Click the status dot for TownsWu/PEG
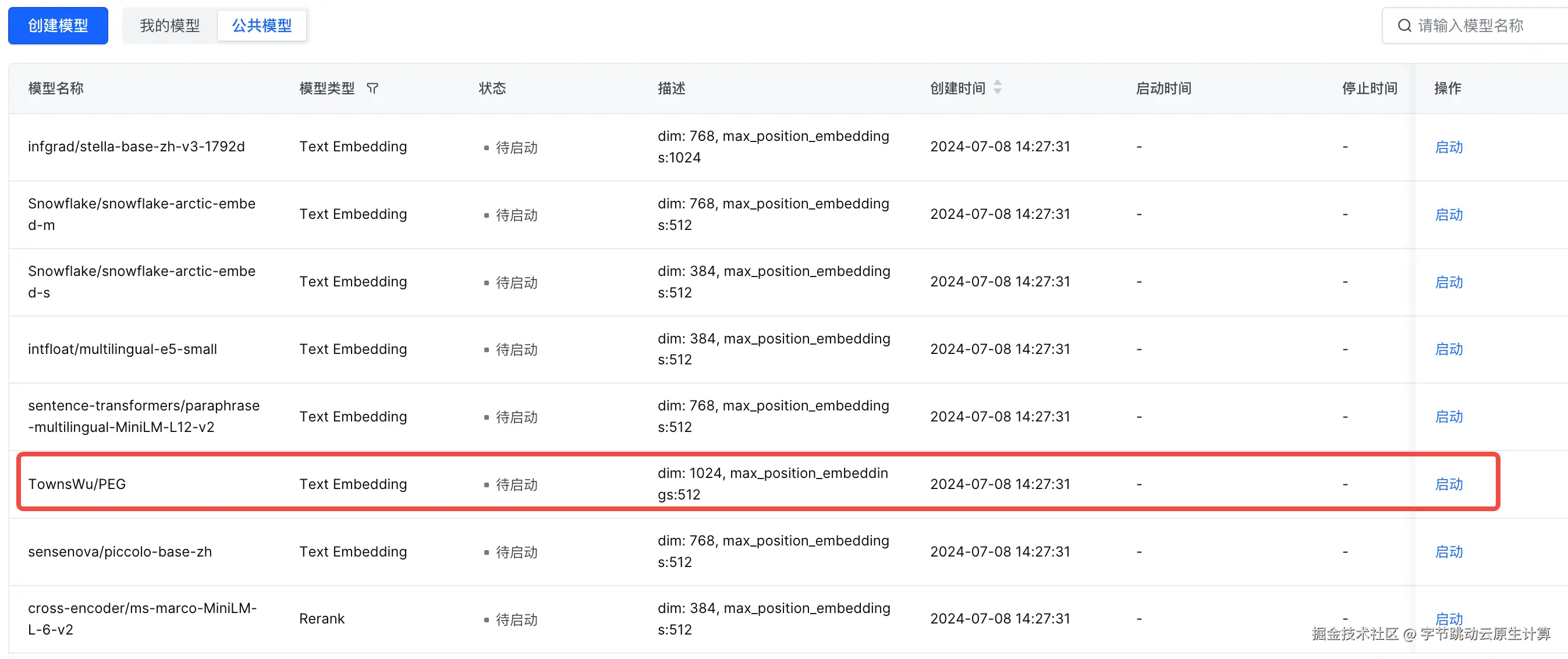The width and height of the screenshot is (1568, 659). [x=487, y=485]
